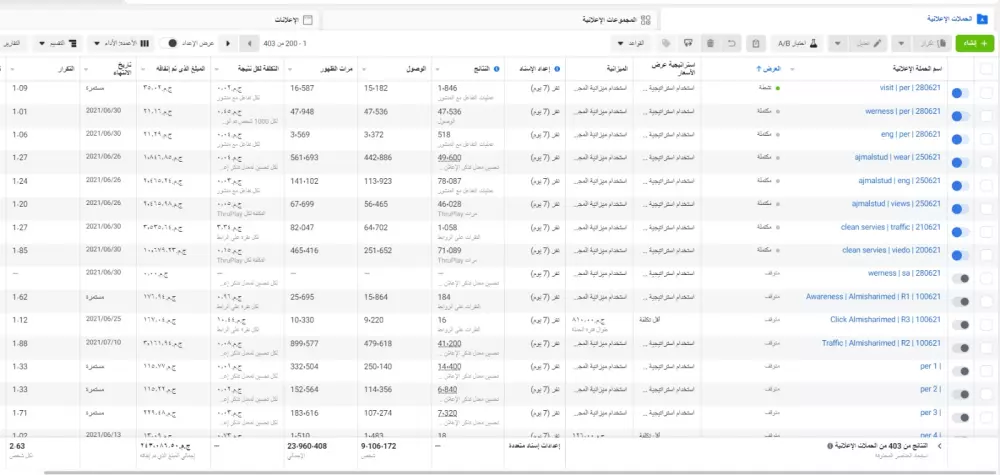Image resolution: width=1000 pixels, height=475 pixels.
Task: Click the Ads tab square icon
Action: tap(308, 20)
